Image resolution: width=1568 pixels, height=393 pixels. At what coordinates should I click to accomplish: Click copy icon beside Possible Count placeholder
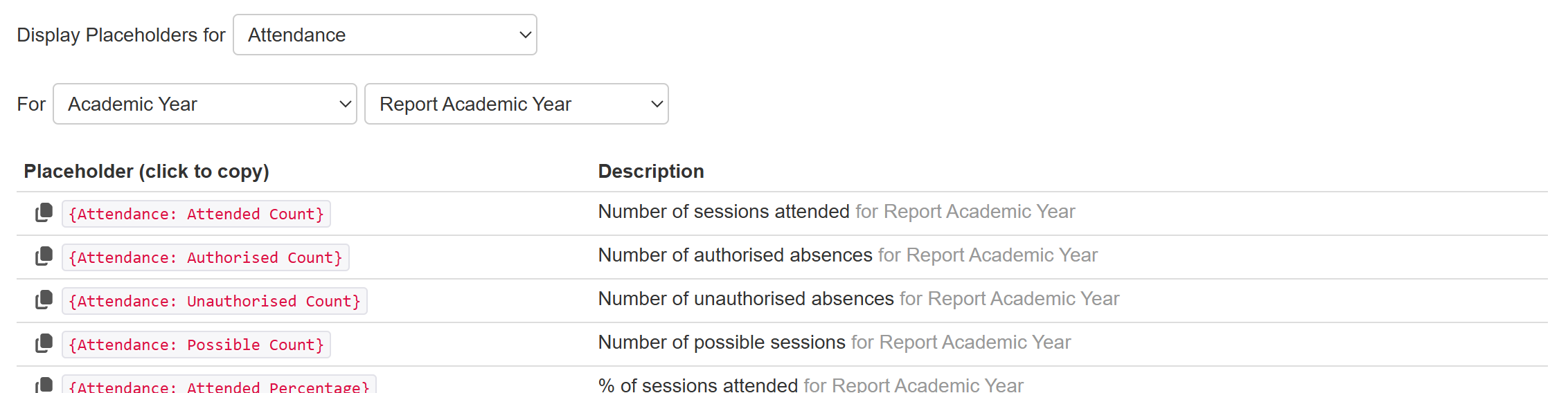pyautogui.click(x=44, y=344)
